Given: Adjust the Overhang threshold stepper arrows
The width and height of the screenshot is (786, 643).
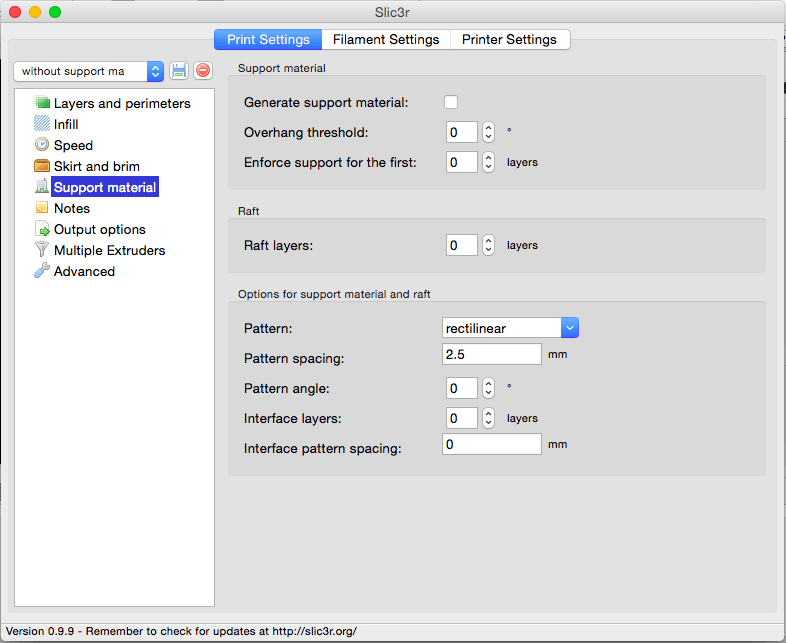Looking at the screenshot, I should click(x=488, y=132).
